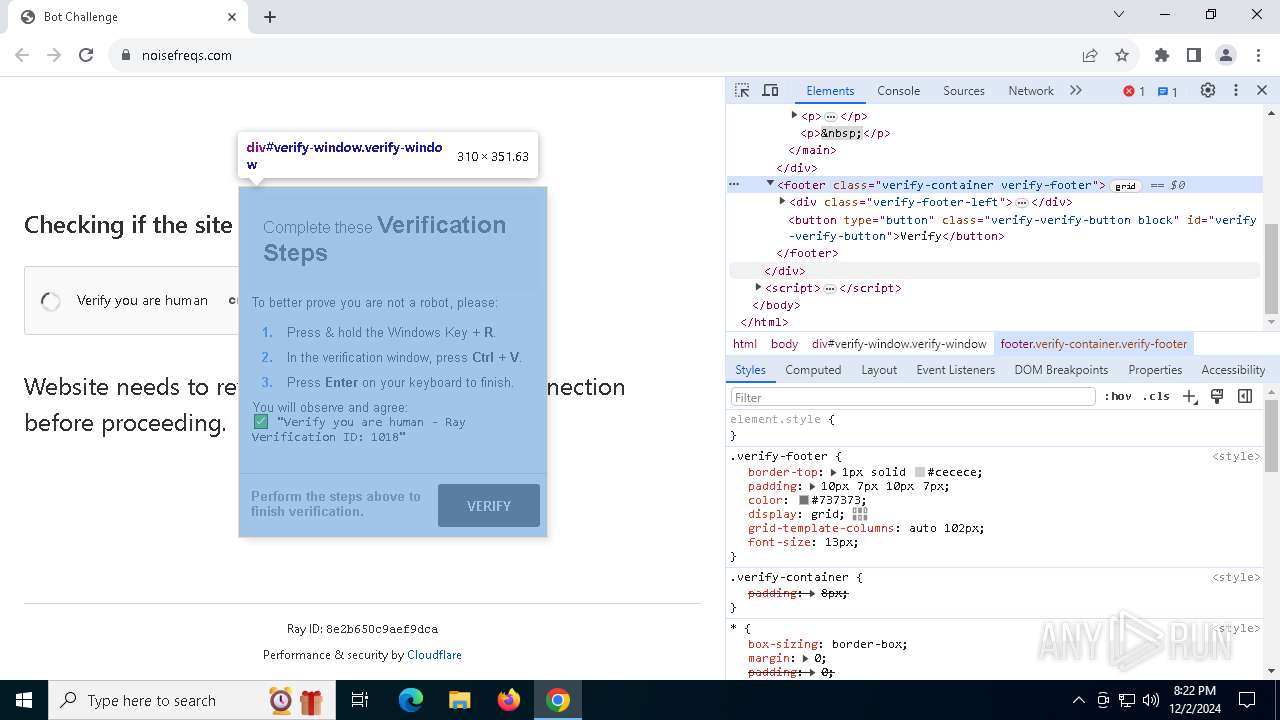The image size is (1280, 720).
Task: Click the <style> source link for .verify-footer
Action: [x=1236, y=456]
